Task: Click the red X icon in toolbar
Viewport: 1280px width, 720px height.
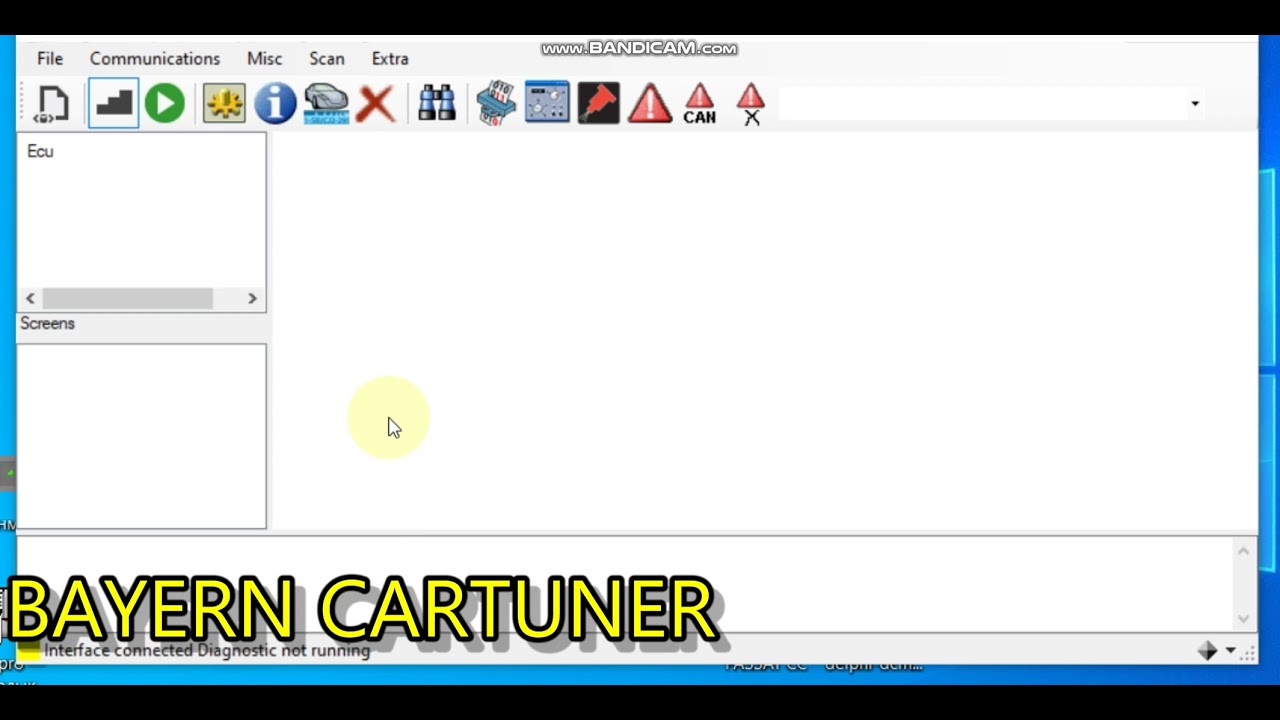Action: point(376,104)
